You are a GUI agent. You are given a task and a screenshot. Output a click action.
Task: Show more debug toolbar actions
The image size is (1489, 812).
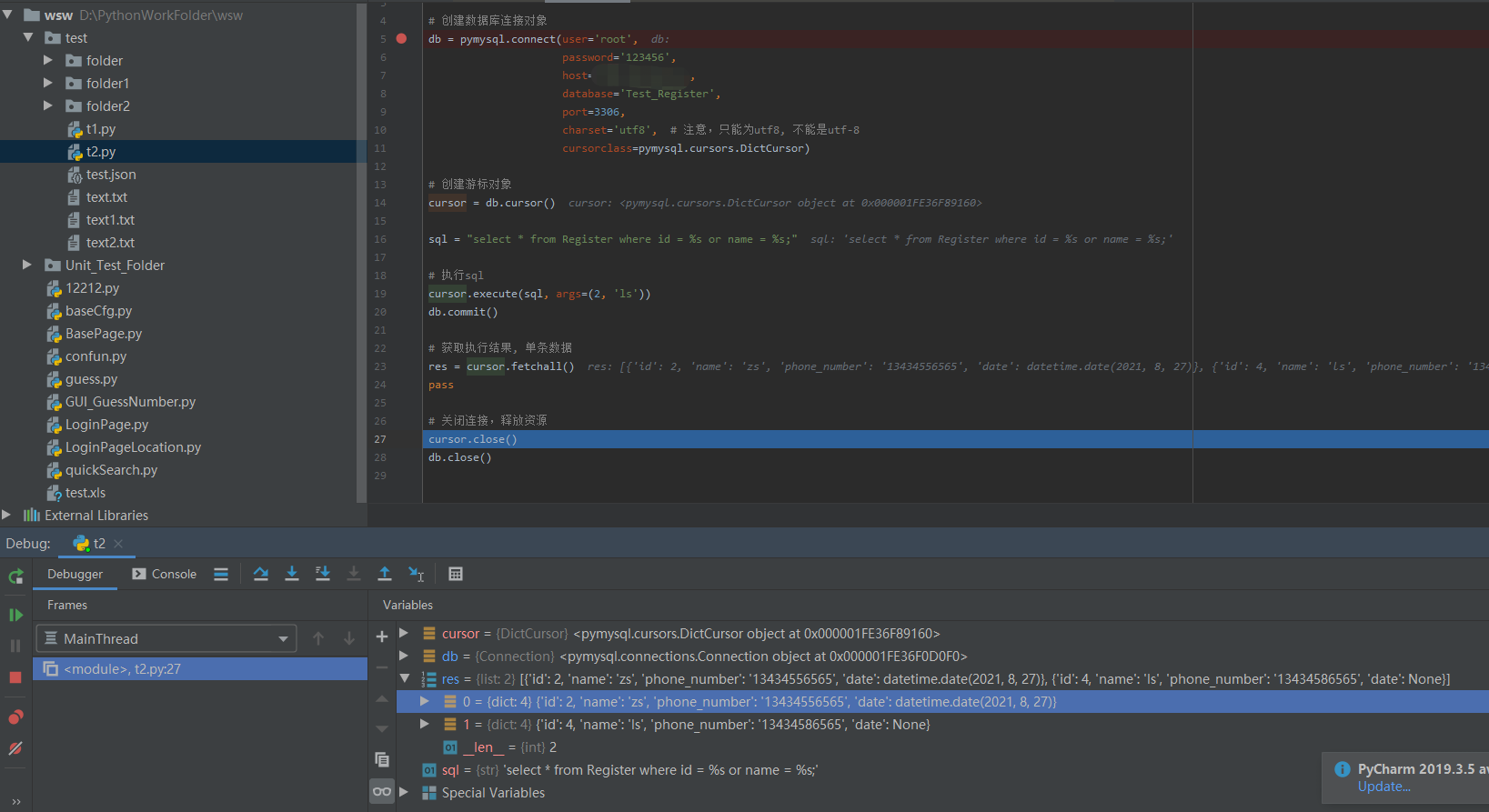pos(15,801)
